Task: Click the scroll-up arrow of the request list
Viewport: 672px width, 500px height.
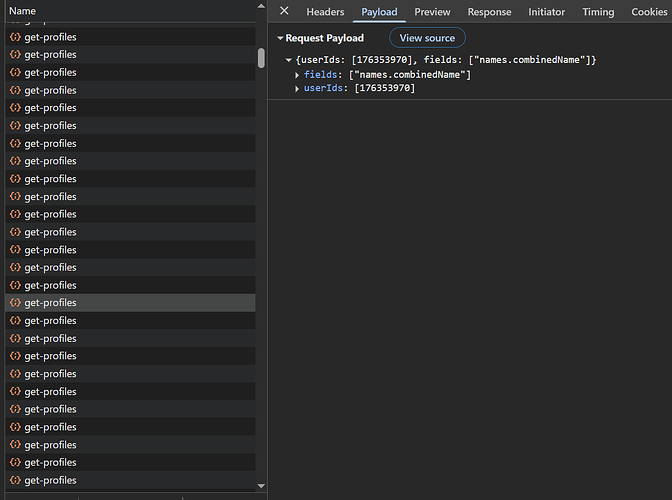Action: click(x=261, y=6)
